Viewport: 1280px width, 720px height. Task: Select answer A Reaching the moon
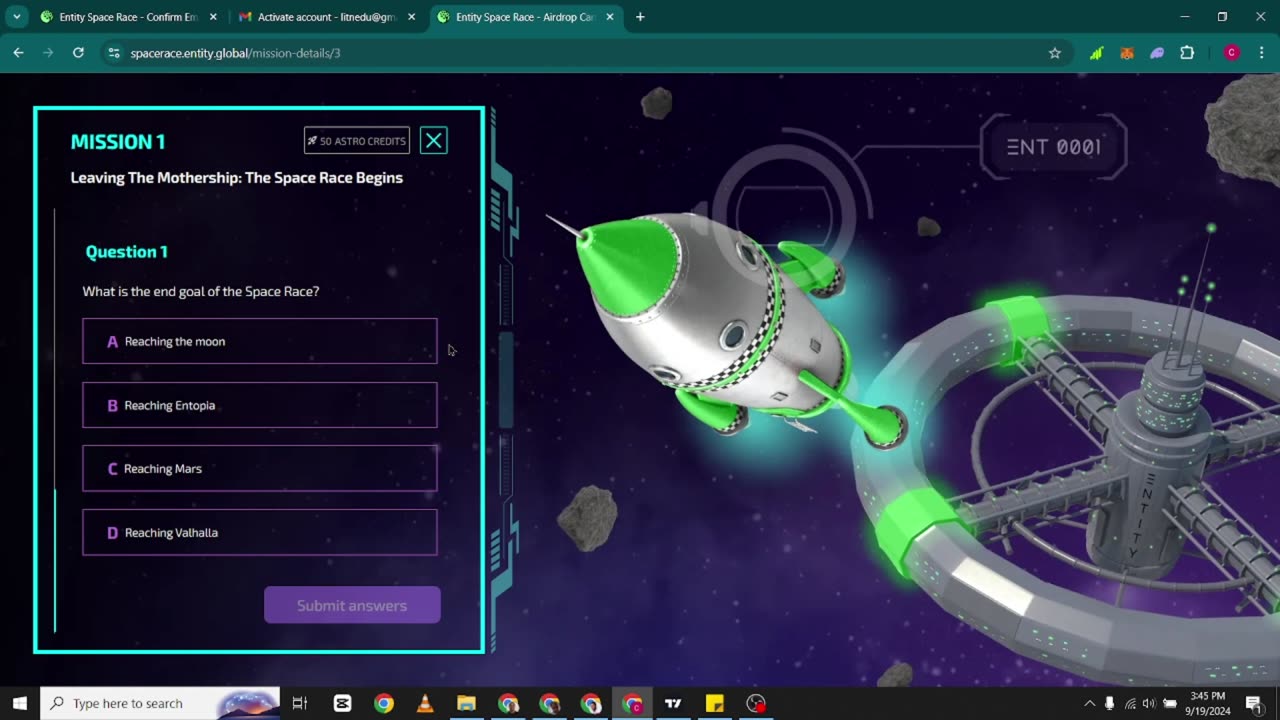click(x=260, y=341)
